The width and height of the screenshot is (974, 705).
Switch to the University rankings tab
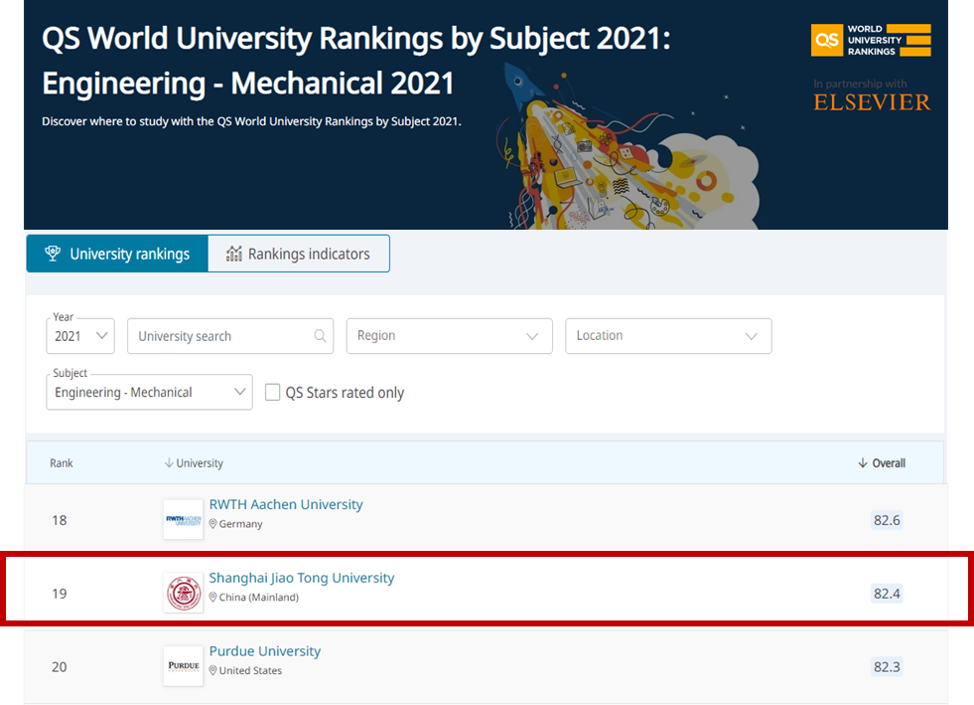pos(117,254)
